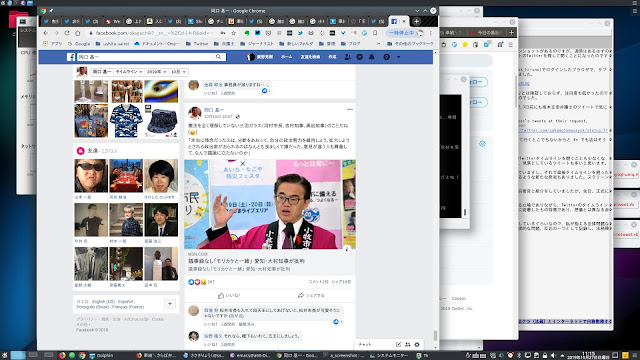Open the 2019年 year dropdown
This screenshot has height=360, width=640.
click(157, 72)
